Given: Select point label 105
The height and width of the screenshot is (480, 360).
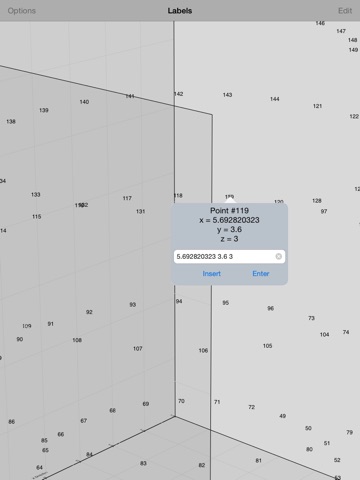Looking at the screenshot, I should tap(267, 346).
